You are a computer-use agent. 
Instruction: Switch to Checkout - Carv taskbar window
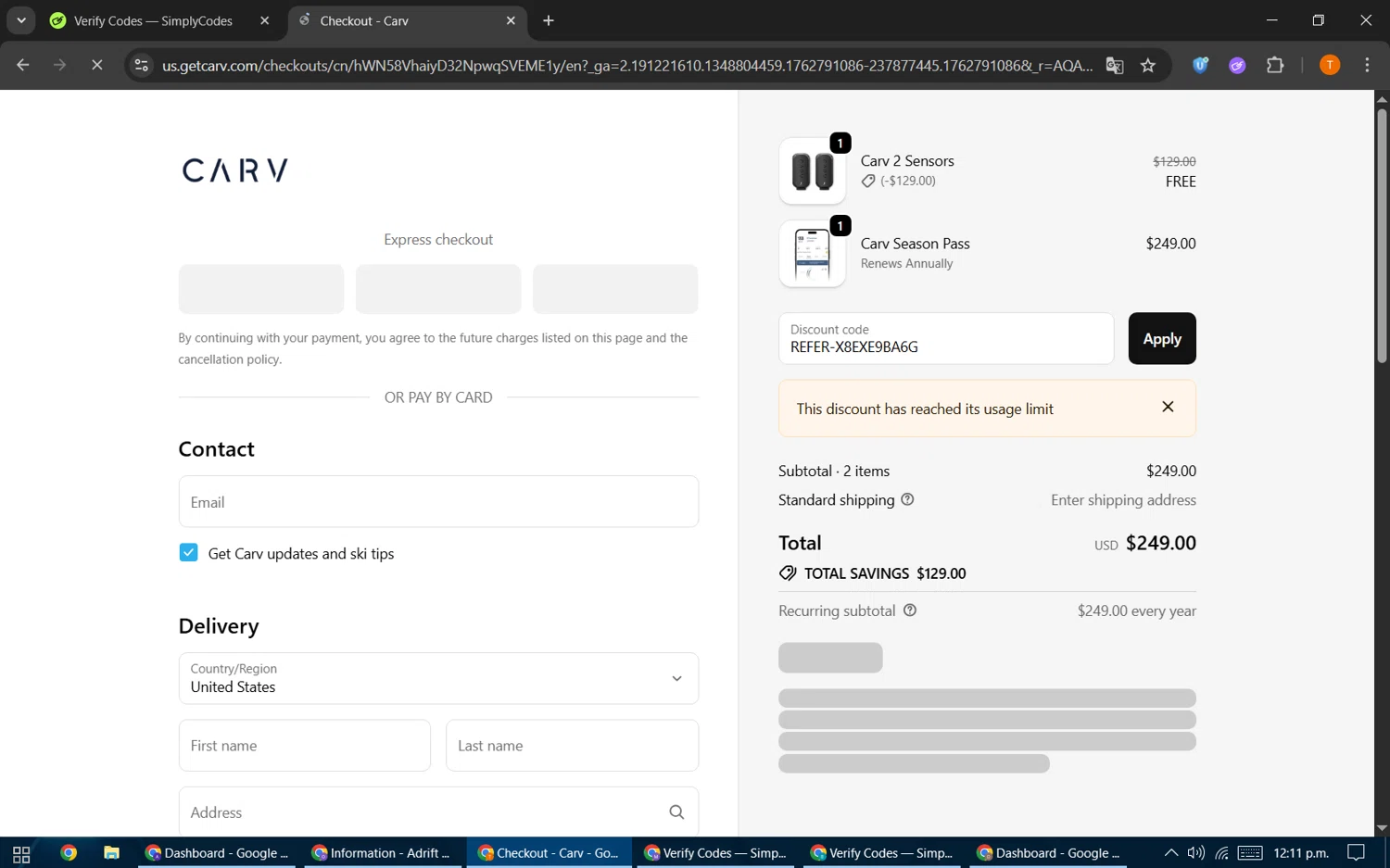click(x=549, y=853)
